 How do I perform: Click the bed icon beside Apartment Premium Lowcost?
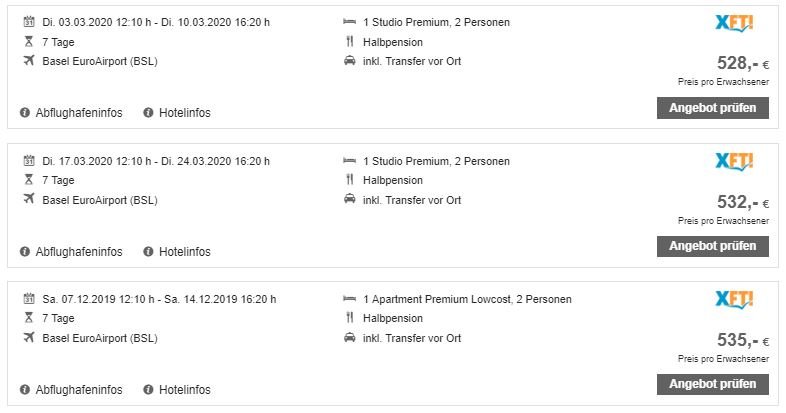point(349,299)
